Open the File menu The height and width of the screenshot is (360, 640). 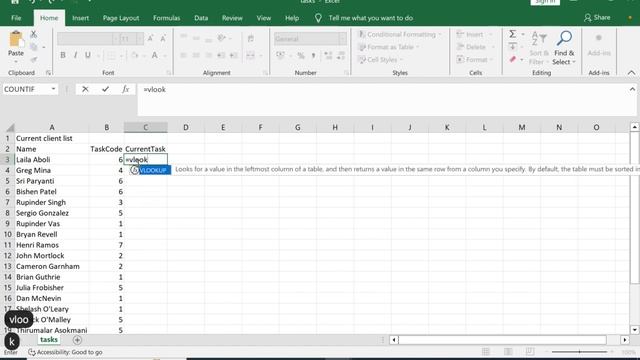tap(16, 18)
